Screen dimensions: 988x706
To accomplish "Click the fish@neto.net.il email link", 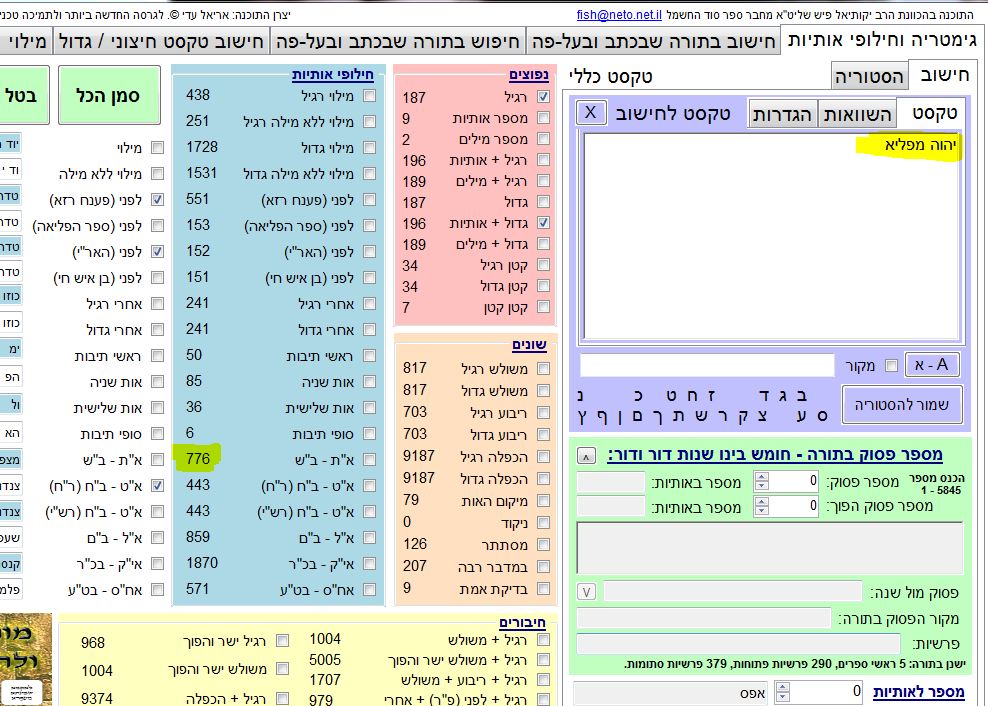I will click(619, 15).
